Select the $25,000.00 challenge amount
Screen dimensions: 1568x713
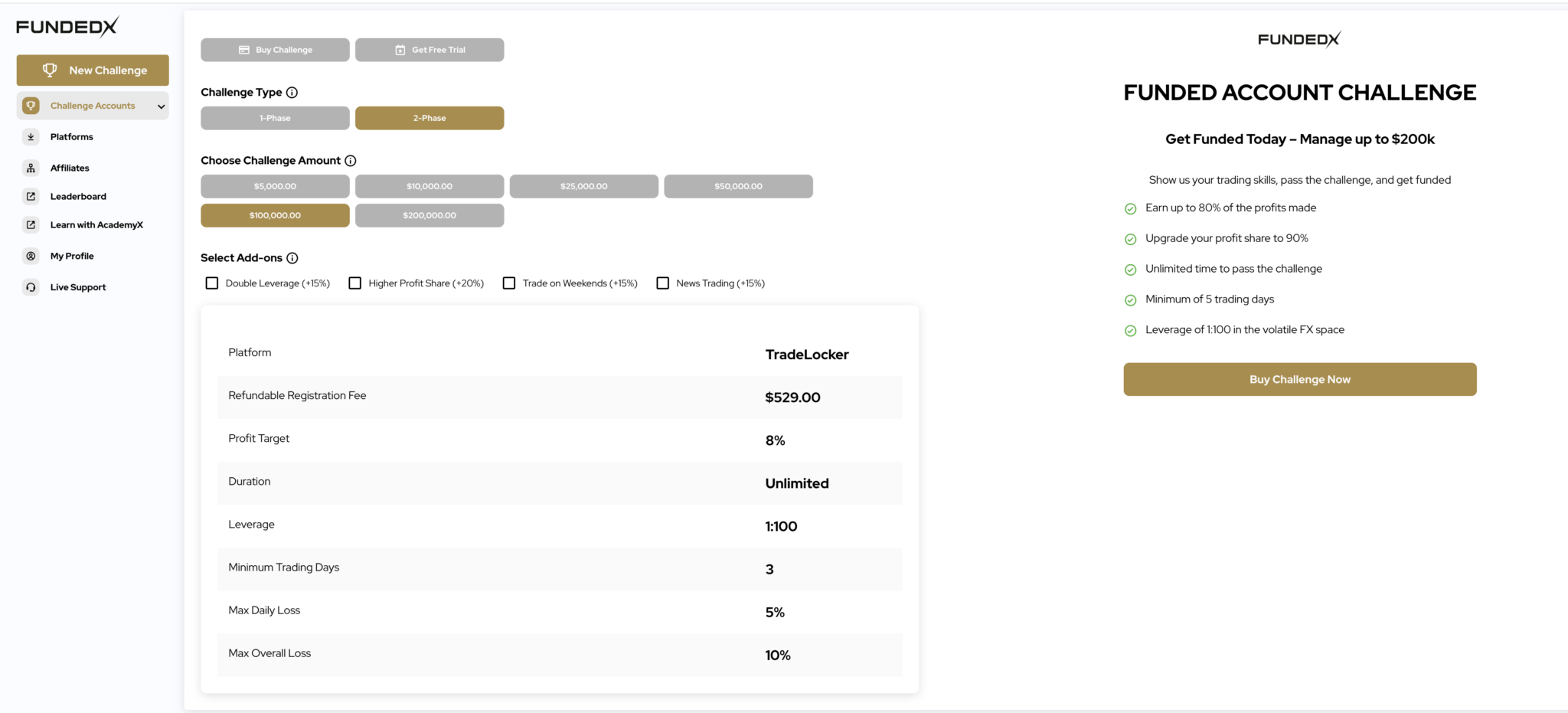click(x=583, y=186)
